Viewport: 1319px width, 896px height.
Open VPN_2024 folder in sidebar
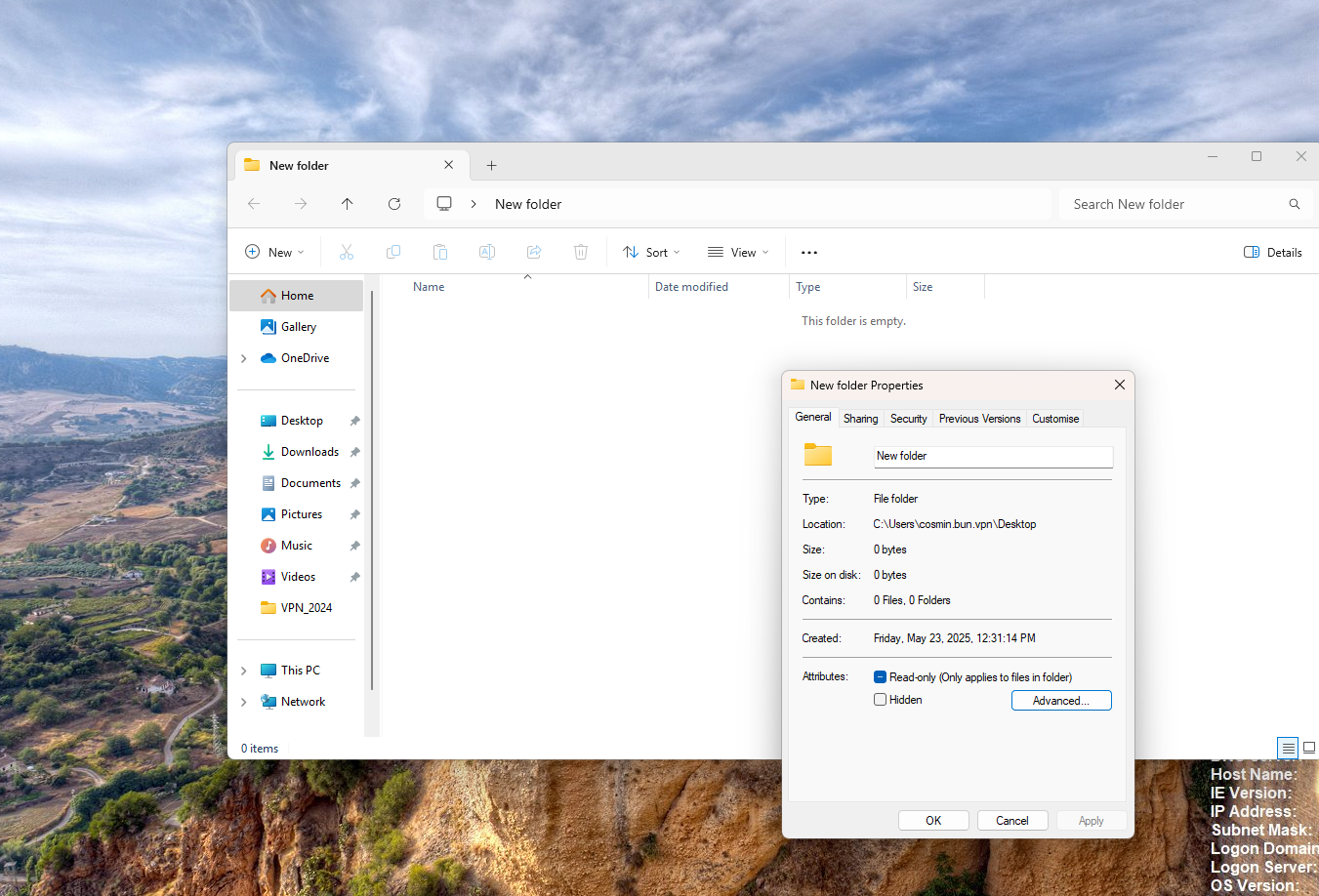[297, 608]
